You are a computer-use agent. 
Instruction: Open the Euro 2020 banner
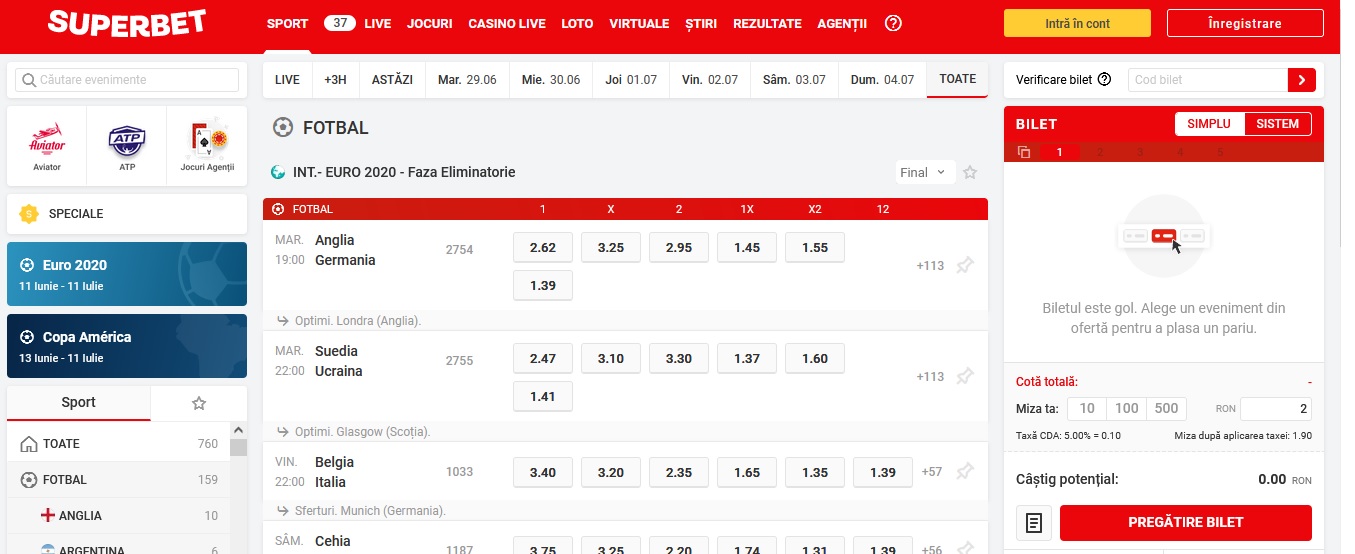(127, 274)
